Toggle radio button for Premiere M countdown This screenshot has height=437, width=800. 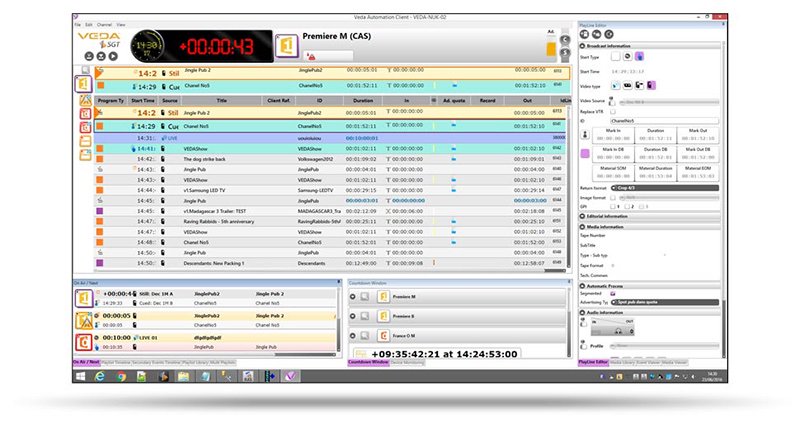[353, 297]
